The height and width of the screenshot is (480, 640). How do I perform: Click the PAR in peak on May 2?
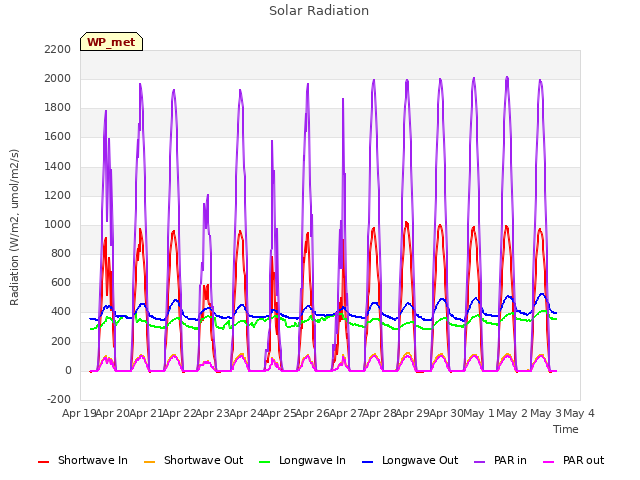507,77
